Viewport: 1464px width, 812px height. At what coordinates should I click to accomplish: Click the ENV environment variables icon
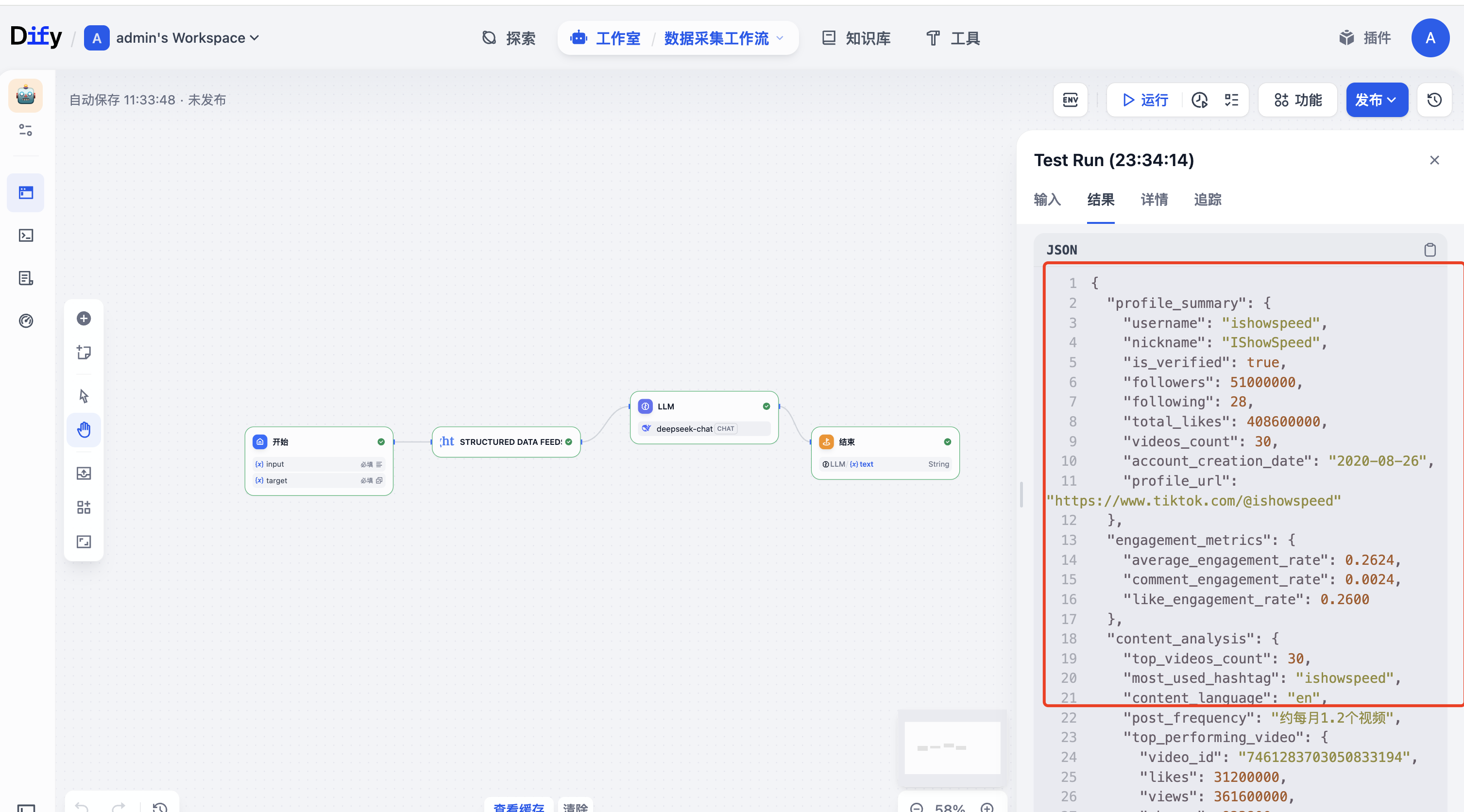(x=1070, y=100)
